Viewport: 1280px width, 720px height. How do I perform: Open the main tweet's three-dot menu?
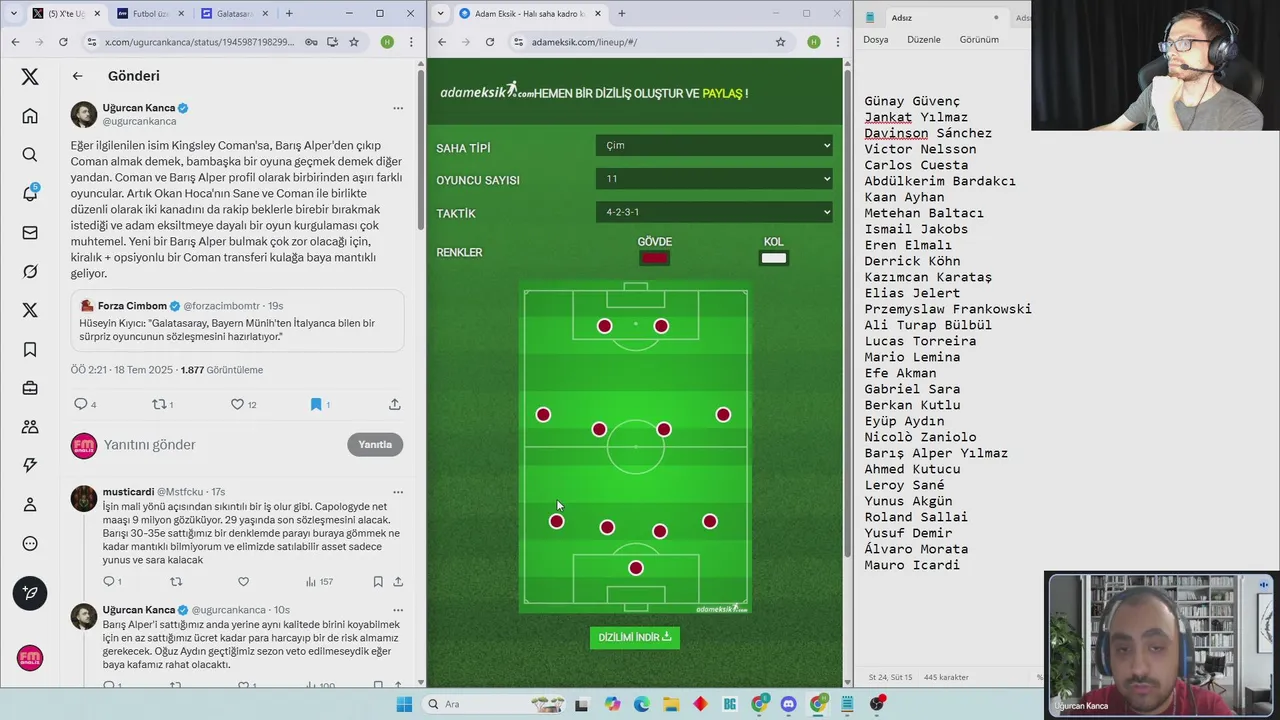point(398,108)
